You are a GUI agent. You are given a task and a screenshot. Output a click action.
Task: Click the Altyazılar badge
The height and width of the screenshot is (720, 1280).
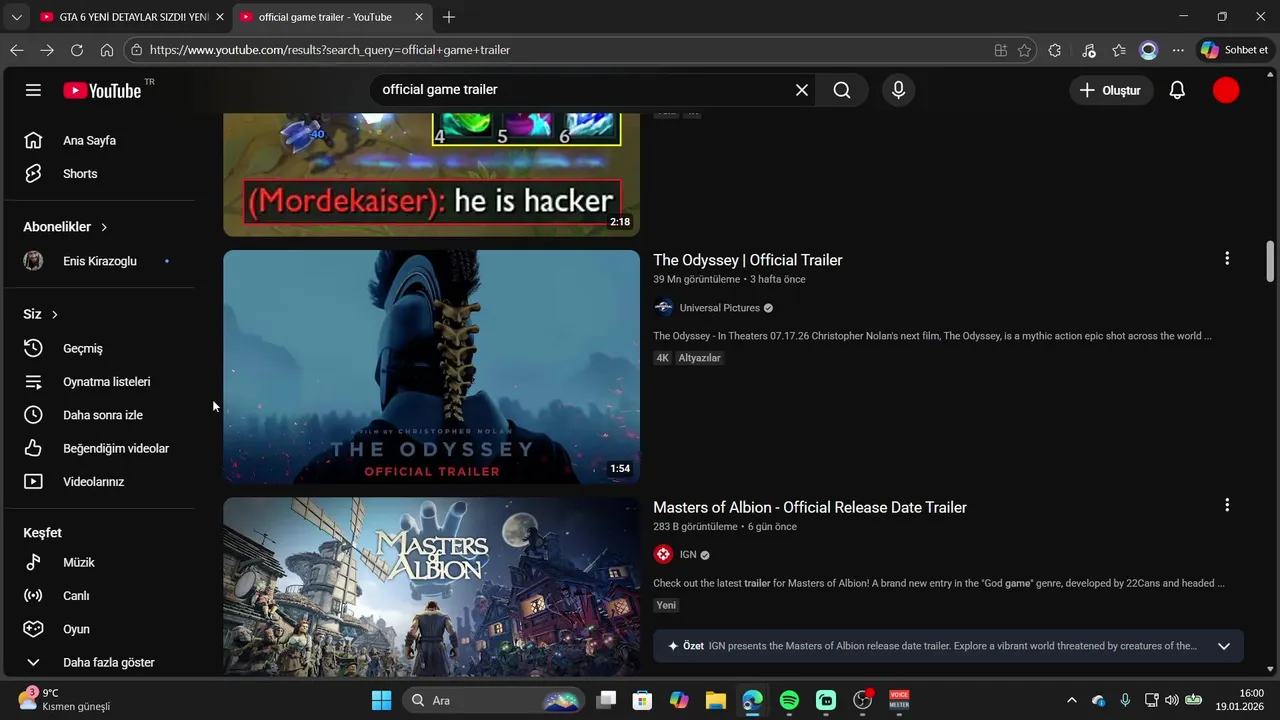click(x=699, y=358)
